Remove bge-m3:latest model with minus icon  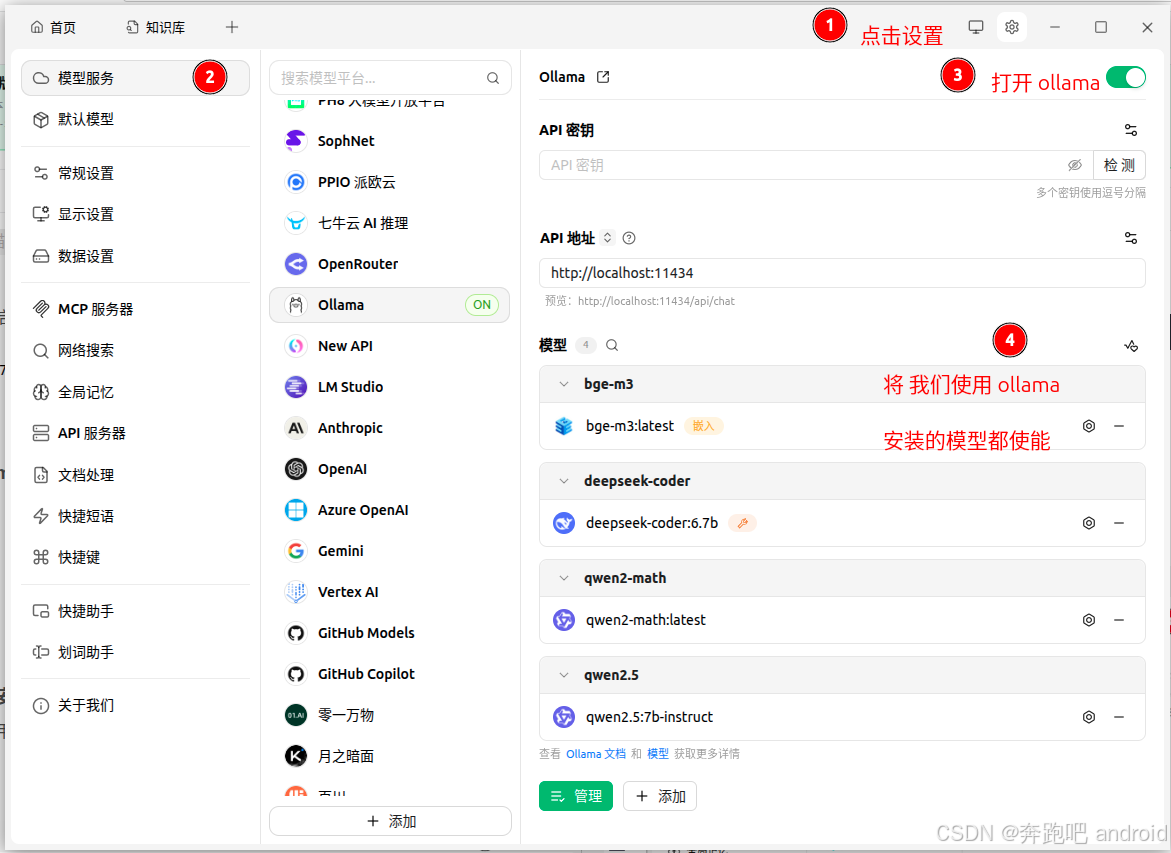(x=1119, y=426)
